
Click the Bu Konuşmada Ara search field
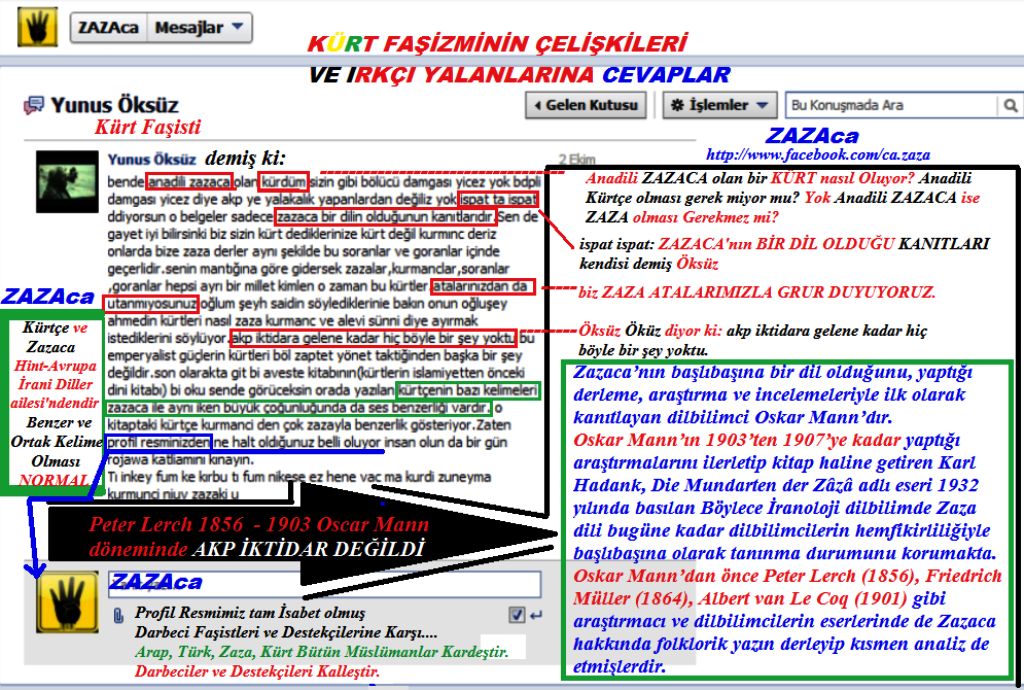coord(891,105)
